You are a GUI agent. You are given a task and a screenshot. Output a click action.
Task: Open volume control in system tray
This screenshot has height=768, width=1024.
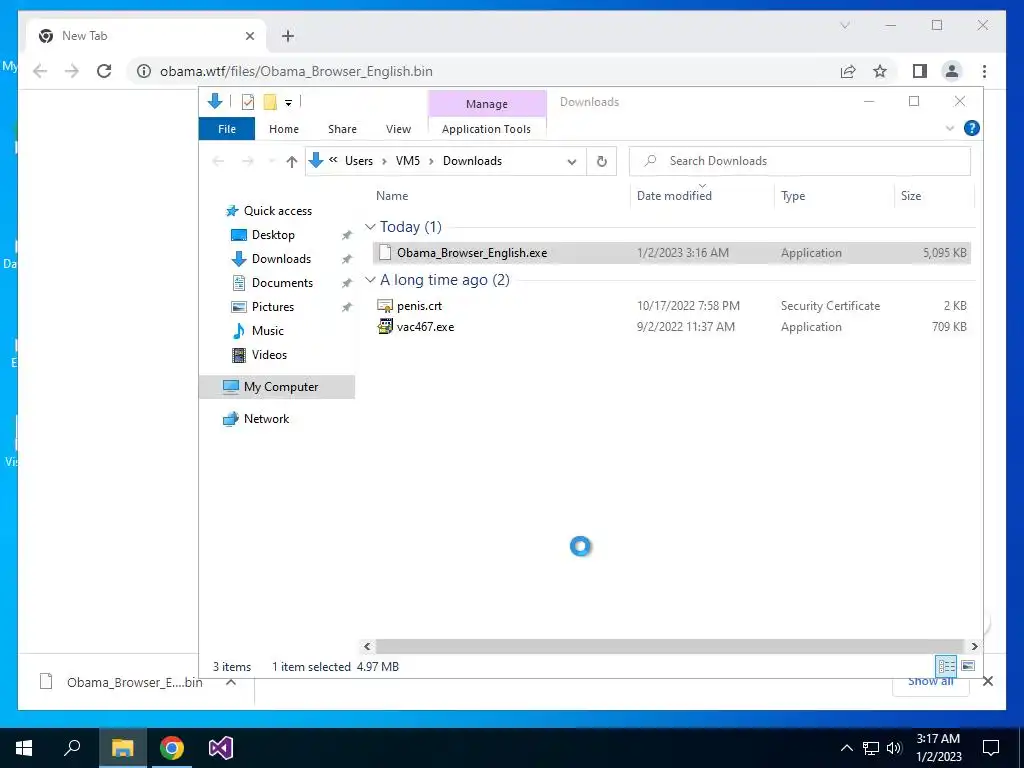tap(894, 748)
